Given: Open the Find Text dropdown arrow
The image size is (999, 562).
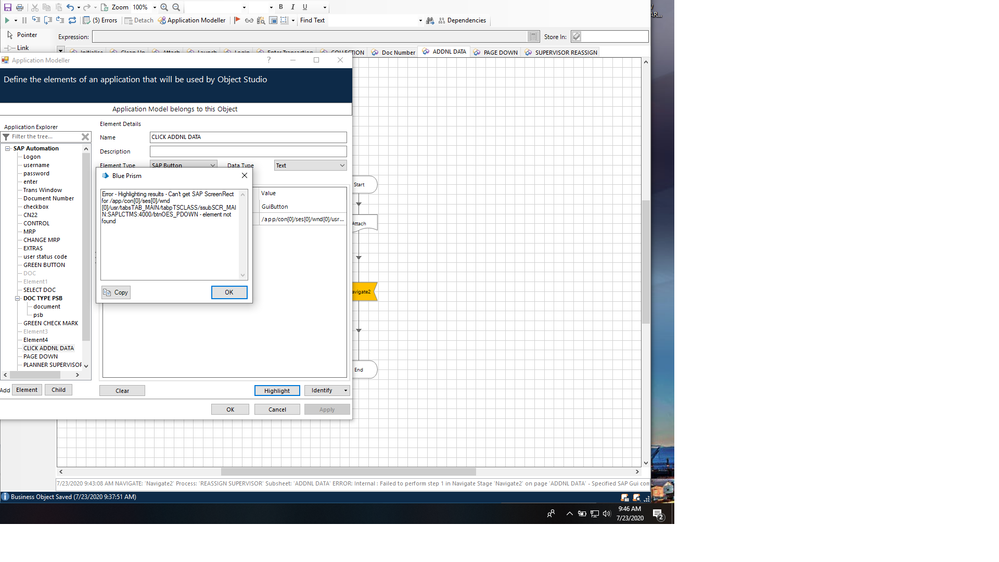Looking at the screenshot, I should pos(420,20).
